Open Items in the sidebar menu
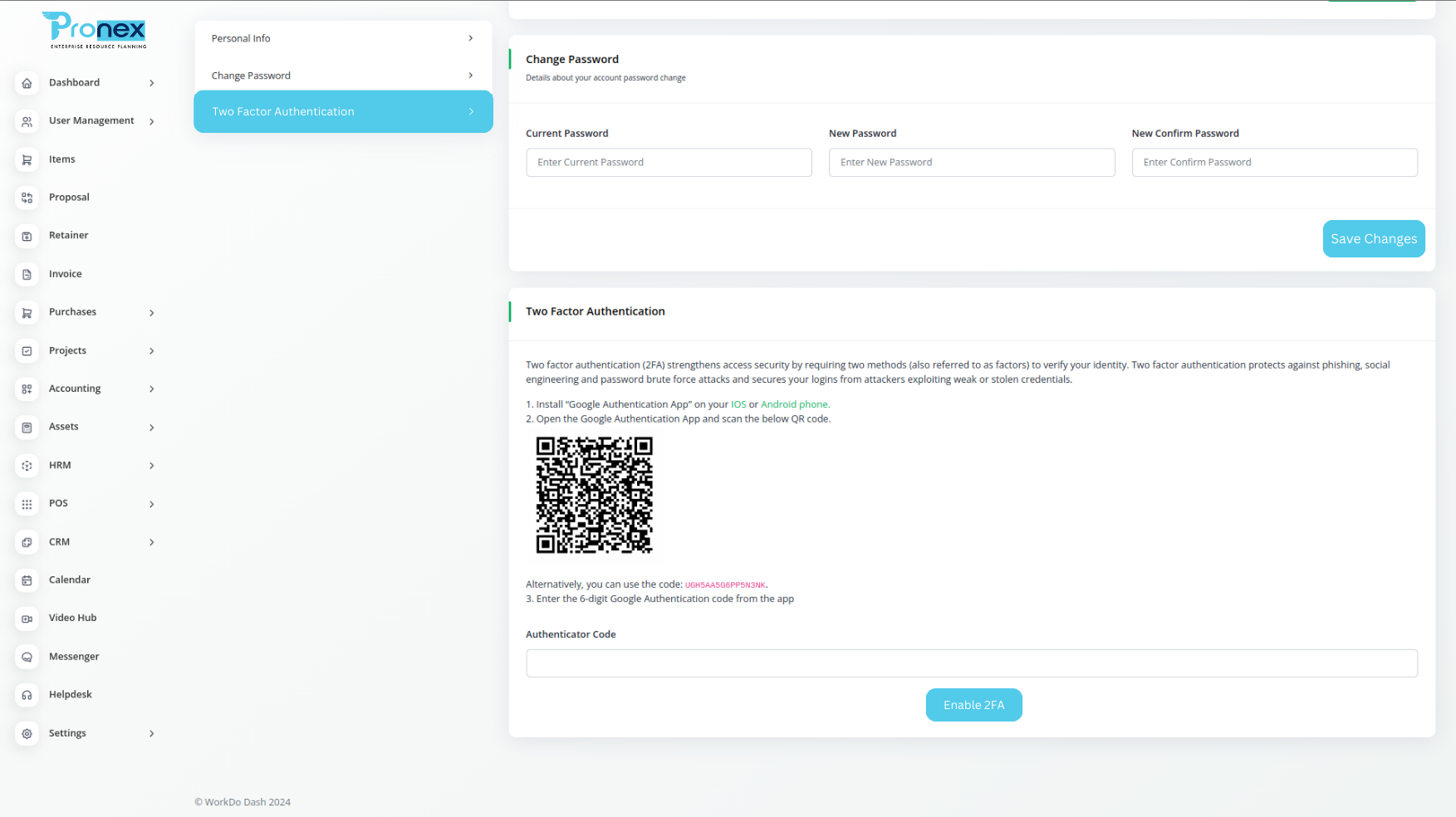The width and height of the screenshot is (1456, 817). (61, 159)
